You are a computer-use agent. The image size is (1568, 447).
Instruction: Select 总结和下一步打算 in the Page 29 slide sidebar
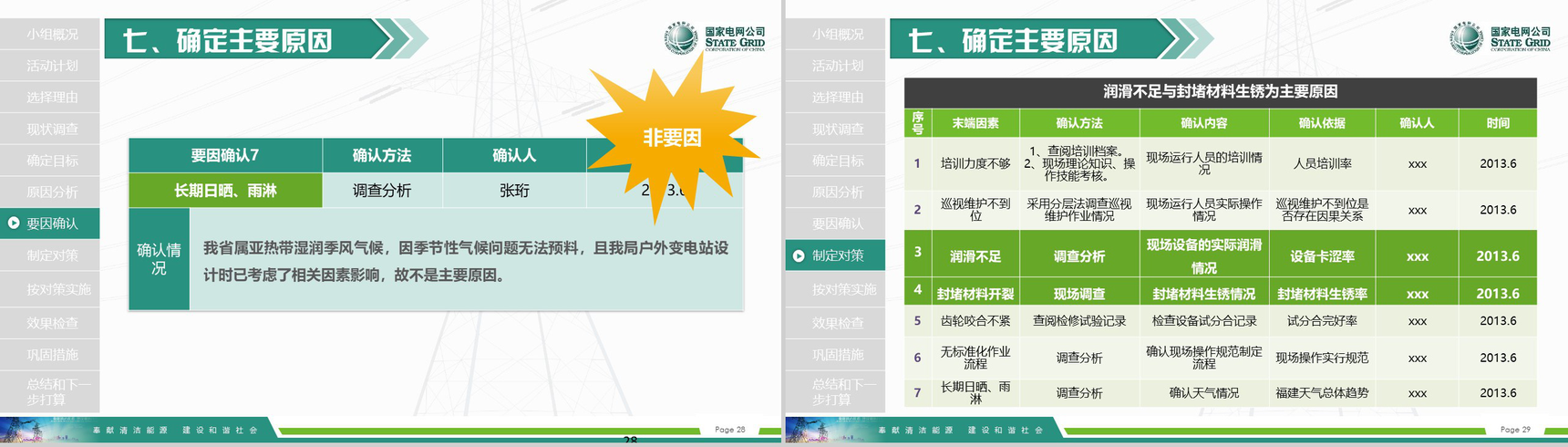[x=835, y=391]
